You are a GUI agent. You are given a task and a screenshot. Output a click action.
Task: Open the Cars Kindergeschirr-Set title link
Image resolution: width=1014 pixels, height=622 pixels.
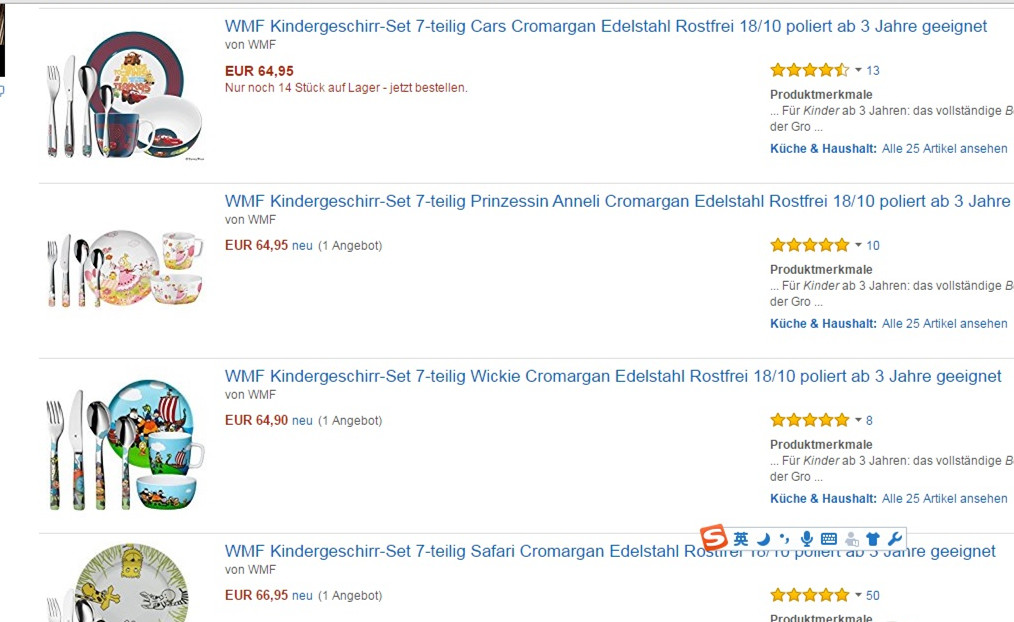click(x=606, y=27)
